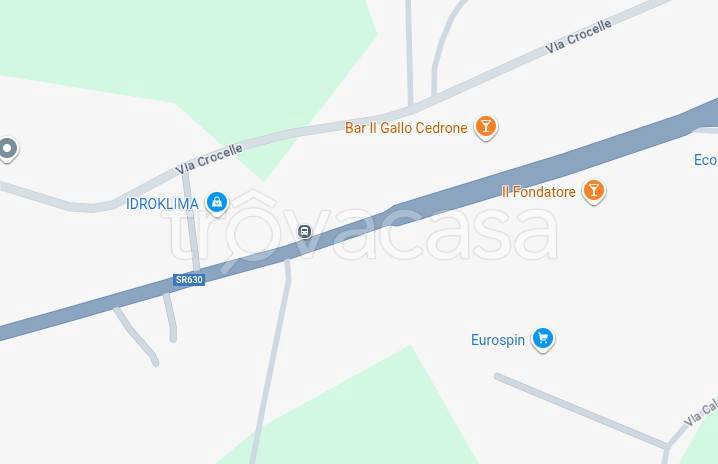This screenshot has width=718, height=464.
Task: Select the bus stop icon on SR630
Action: 305,232
